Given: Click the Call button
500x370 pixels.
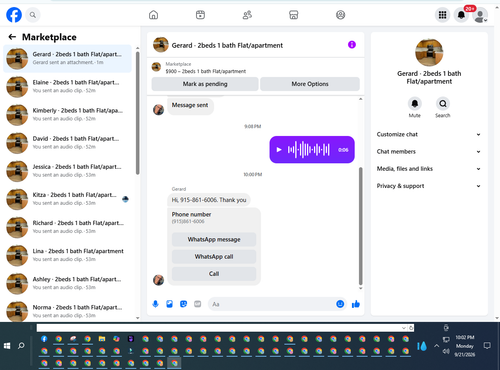Looking at the screenshot, I should point(214,274).
